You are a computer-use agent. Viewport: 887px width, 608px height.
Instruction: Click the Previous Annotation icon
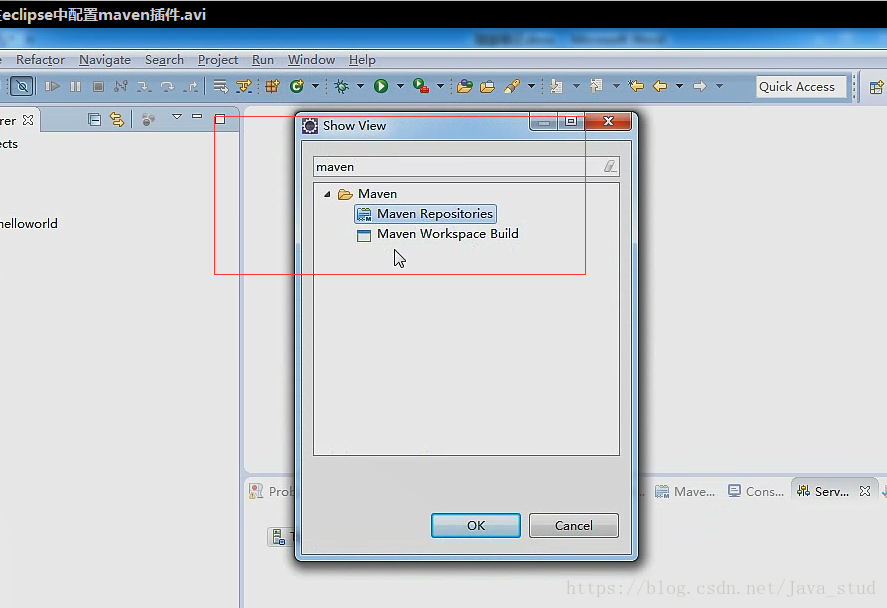point(596,86)
